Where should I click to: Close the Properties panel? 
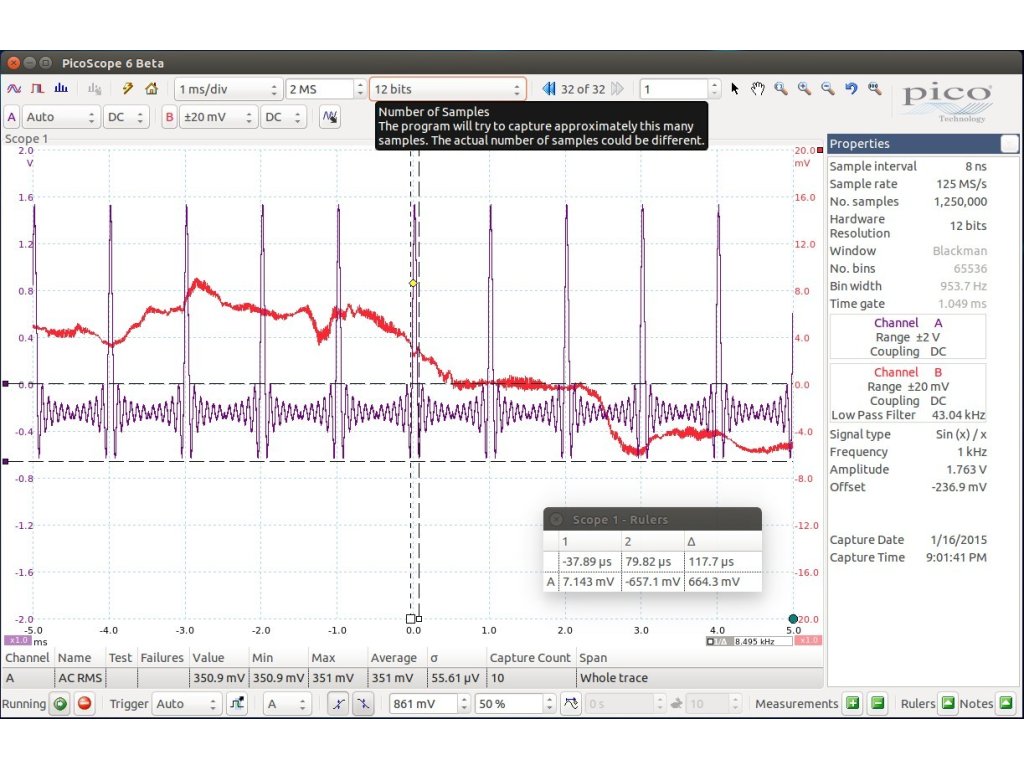(1009, 144)
